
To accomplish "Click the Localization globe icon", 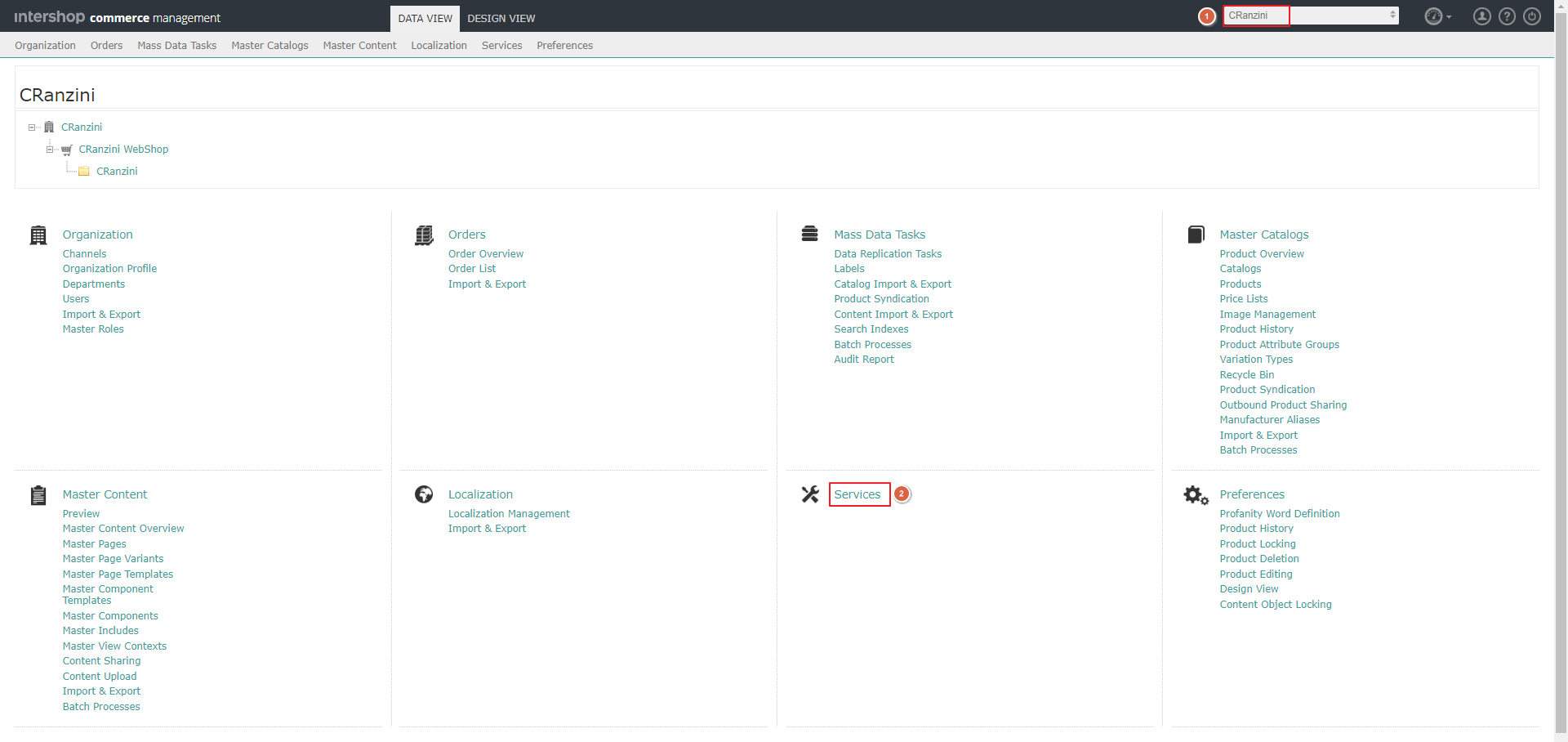I will 424,494.
